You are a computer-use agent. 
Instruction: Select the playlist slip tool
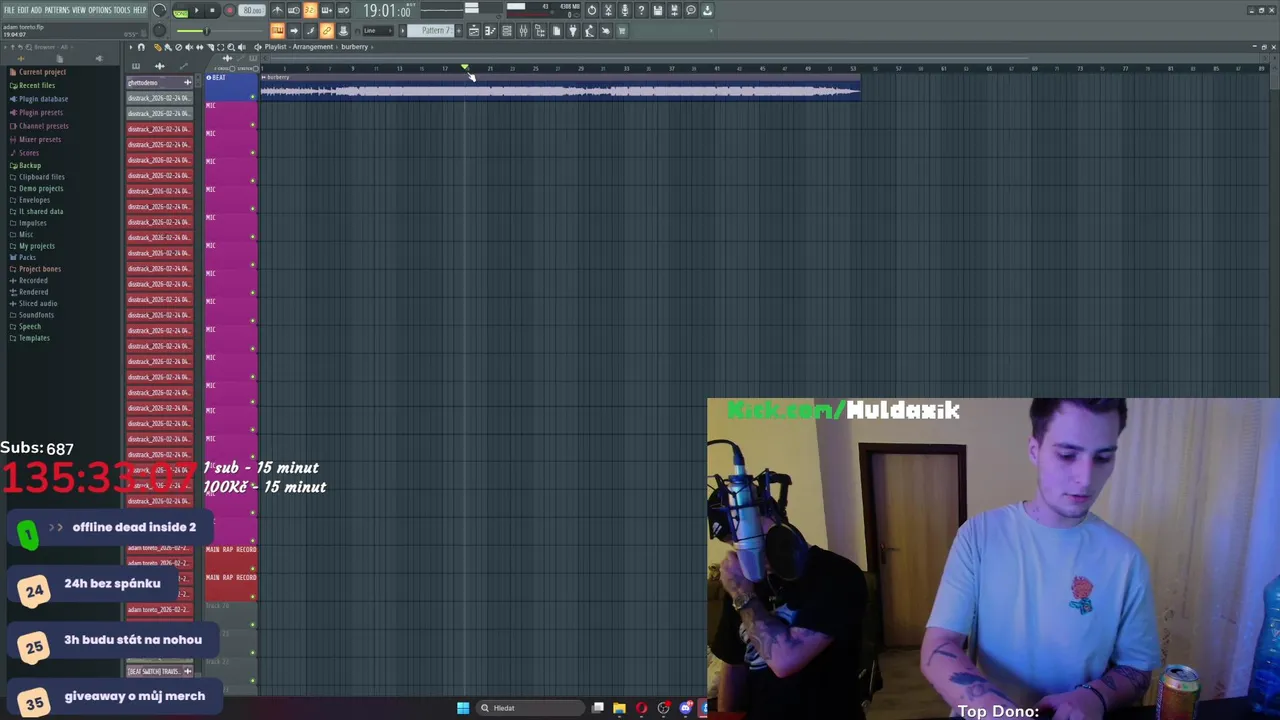click(x=199, y=47)
